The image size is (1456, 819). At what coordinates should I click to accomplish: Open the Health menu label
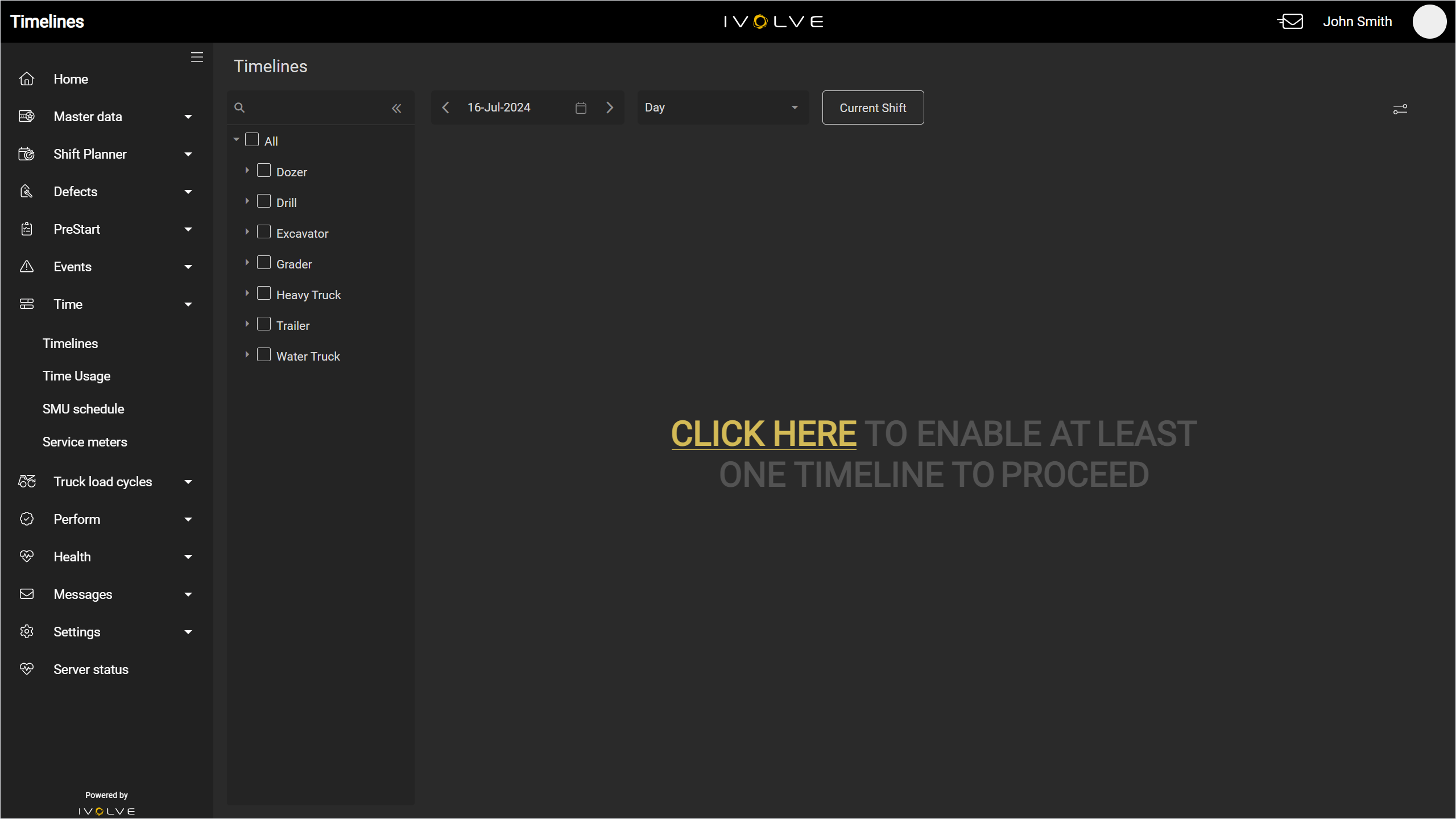click(72, 557)
